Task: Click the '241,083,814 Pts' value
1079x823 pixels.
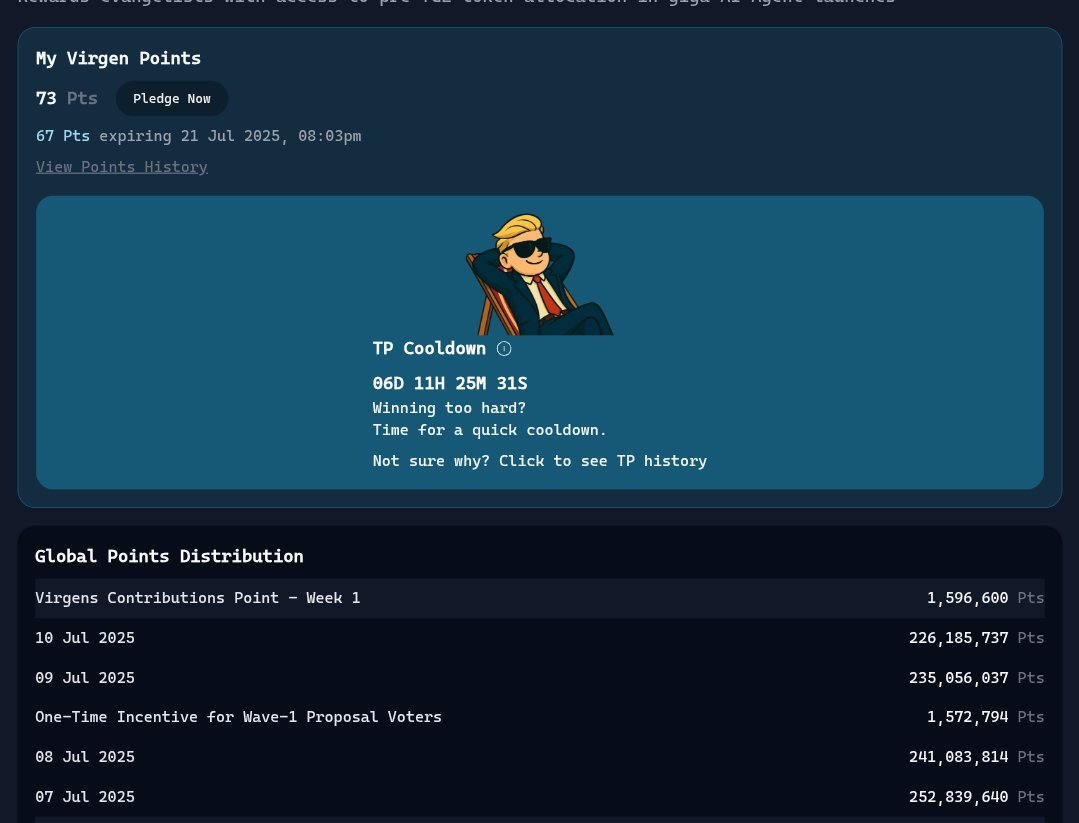Action: coord(976,757)
